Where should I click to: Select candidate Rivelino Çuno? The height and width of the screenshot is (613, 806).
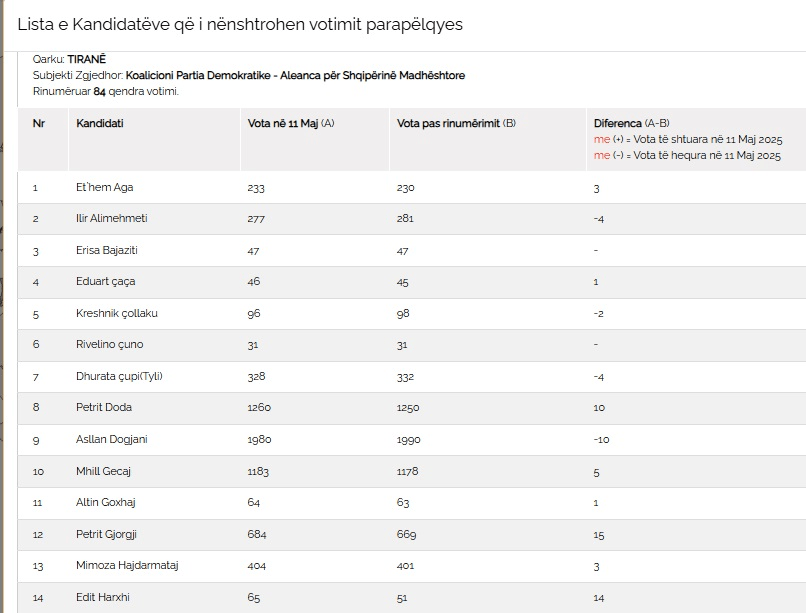pos(109,344)
